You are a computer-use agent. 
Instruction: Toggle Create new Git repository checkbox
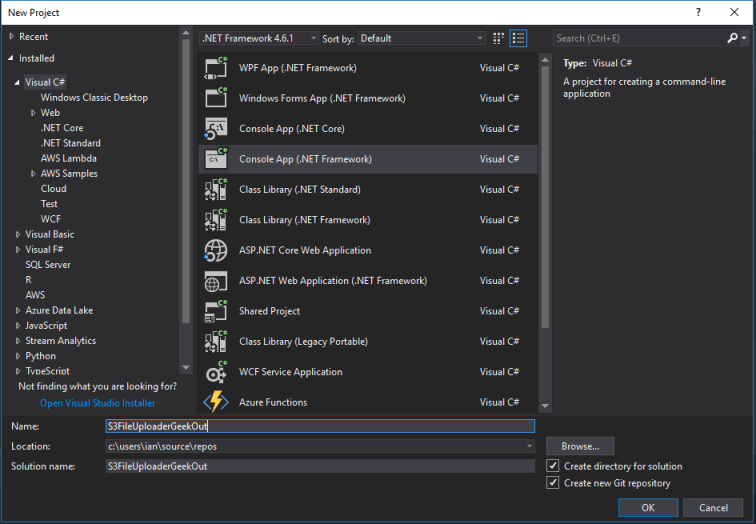[x=553, y=483]
